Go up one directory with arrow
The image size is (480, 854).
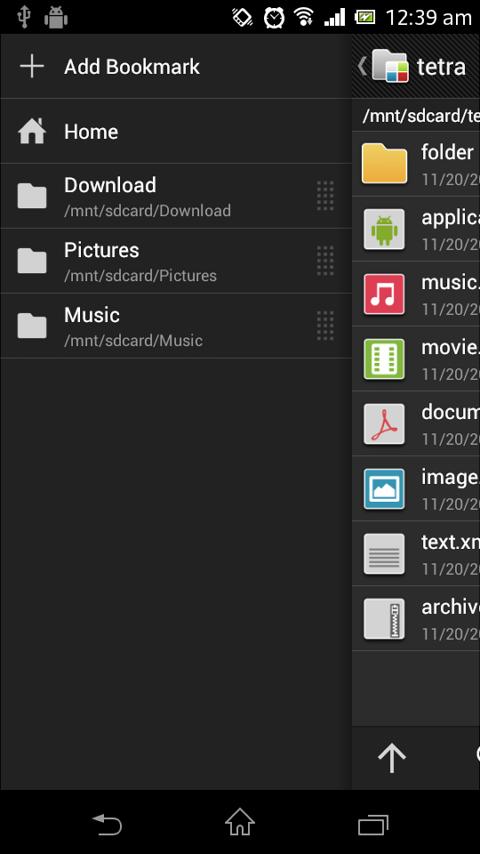[x=392, y=758]
